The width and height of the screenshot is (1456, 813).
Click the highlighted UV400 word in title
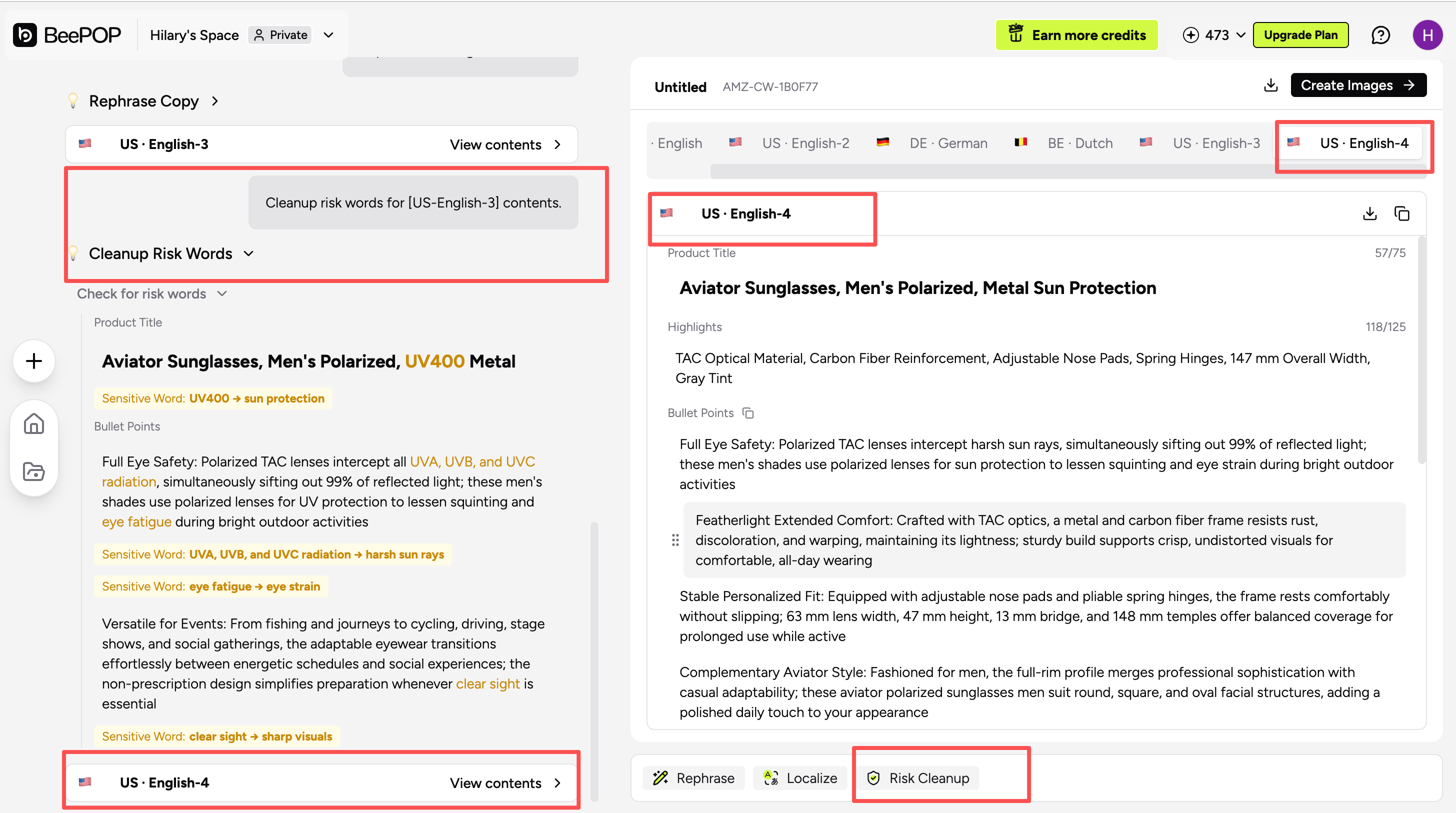click(x=434, y=361)
